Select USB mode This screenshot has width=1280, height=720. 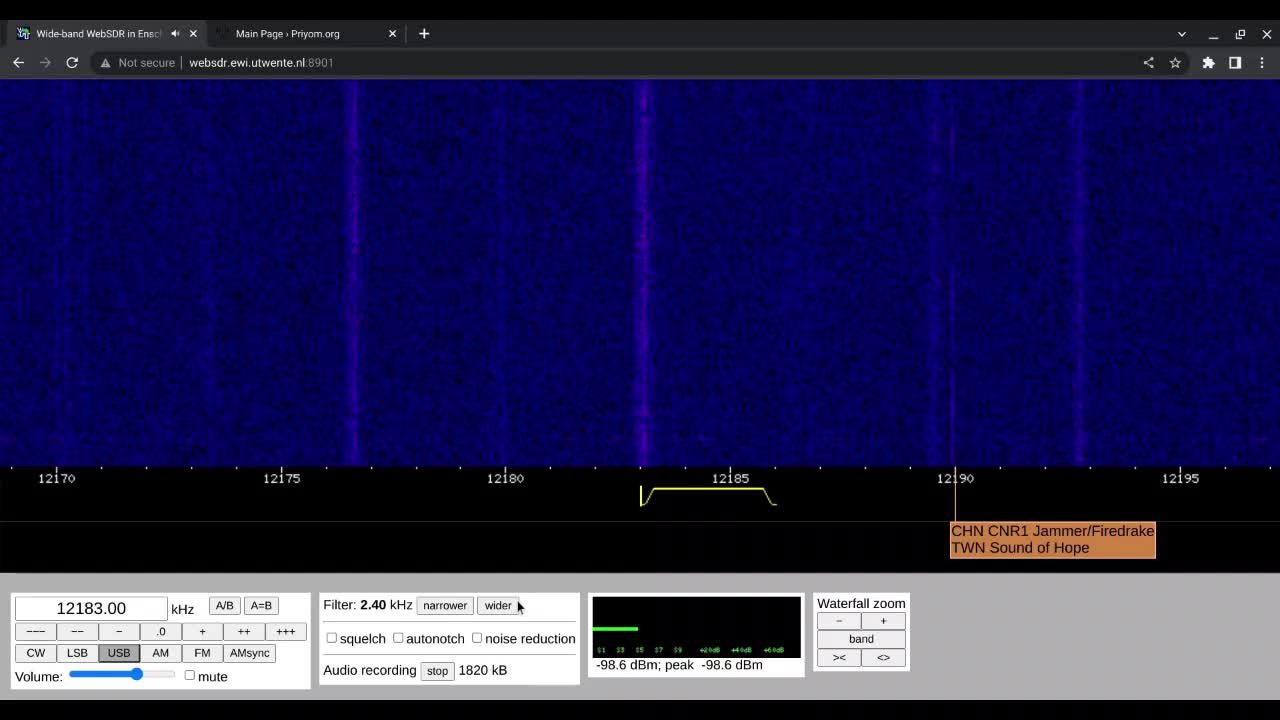(119, 653)
